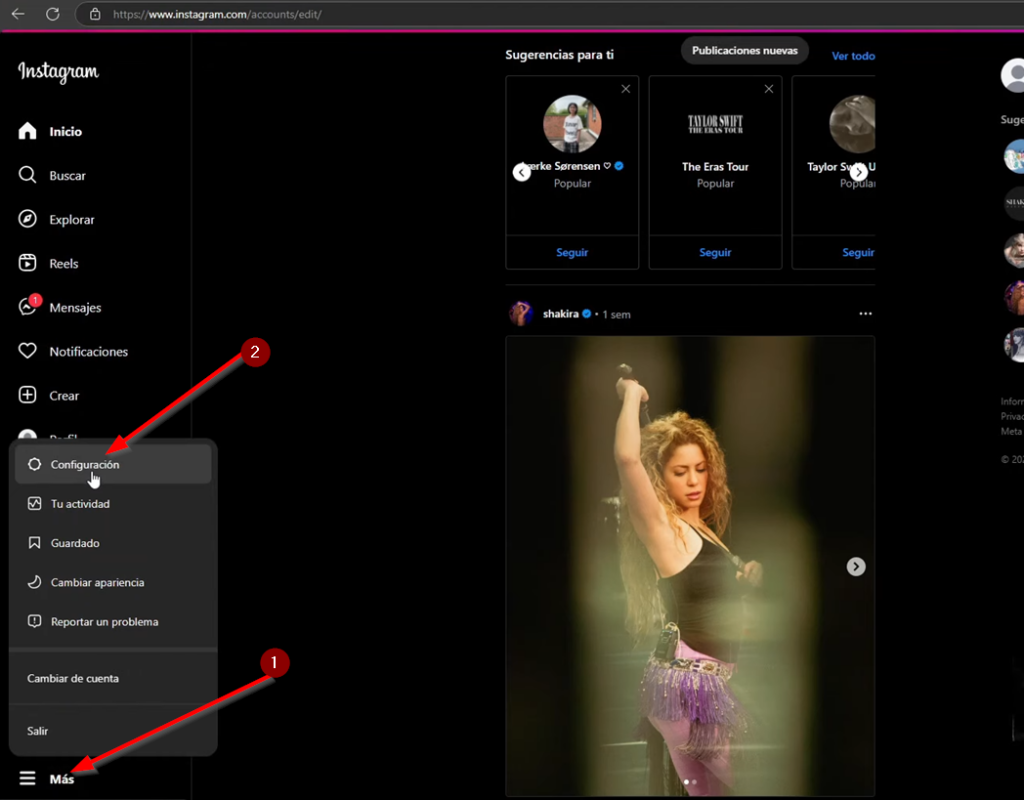1024x800 pixels.
Task: Click Reportar un problema alert icon
Action: (35, 621)
